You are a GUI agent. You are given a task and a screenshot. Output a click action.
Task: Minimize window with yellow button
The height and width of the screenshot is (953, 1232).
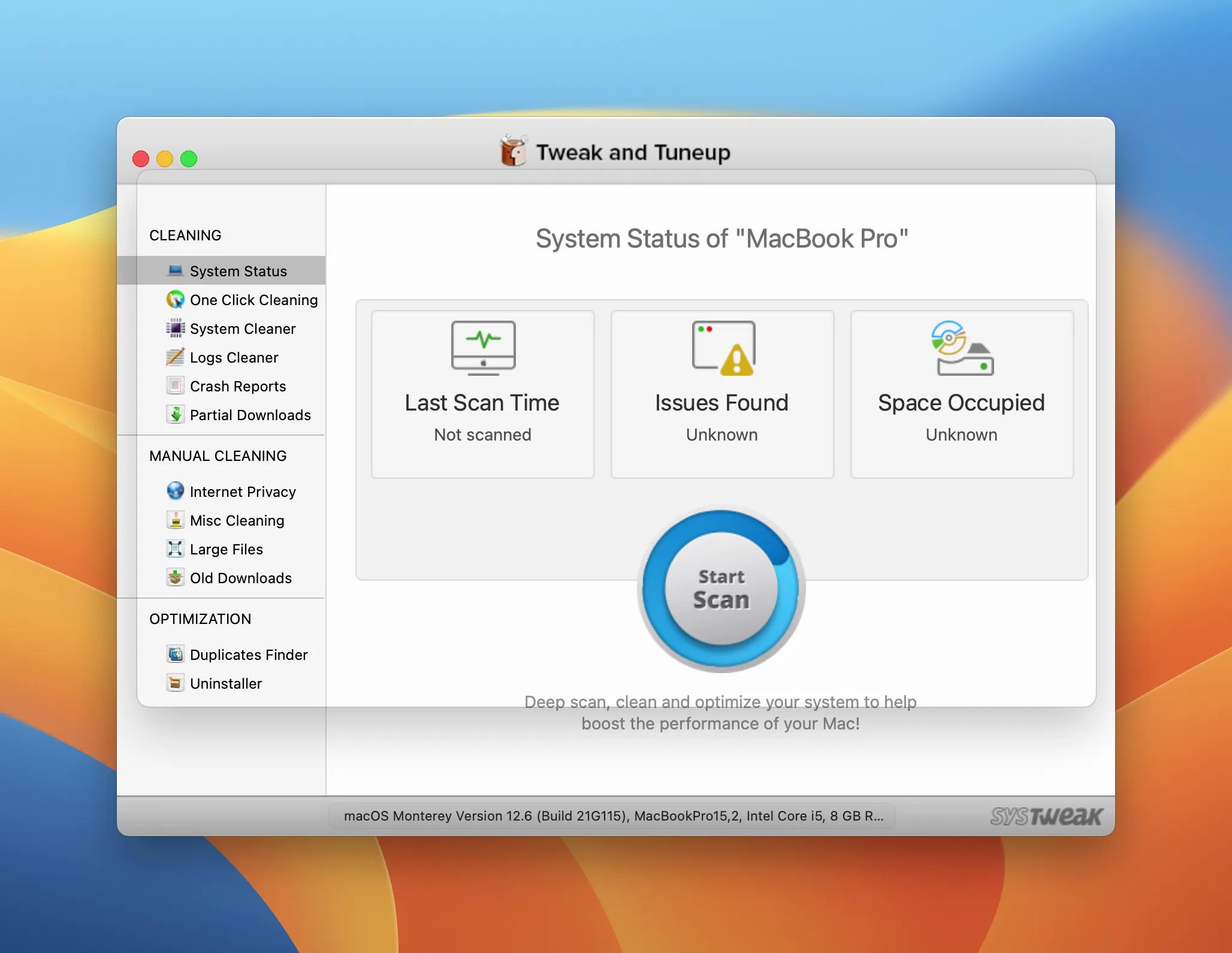(x=165, y=159)
